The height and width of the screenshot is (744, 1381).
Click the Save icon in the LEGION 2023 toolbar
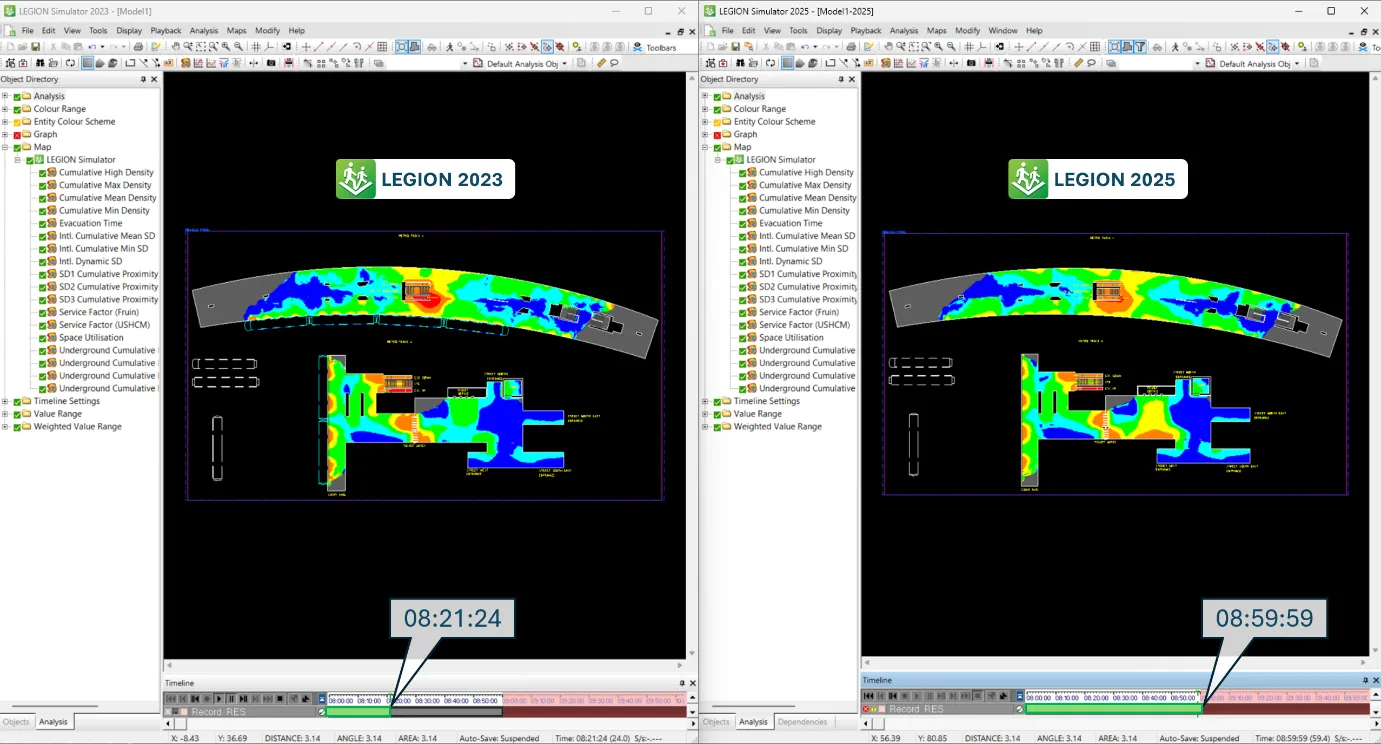pos(36,47)
